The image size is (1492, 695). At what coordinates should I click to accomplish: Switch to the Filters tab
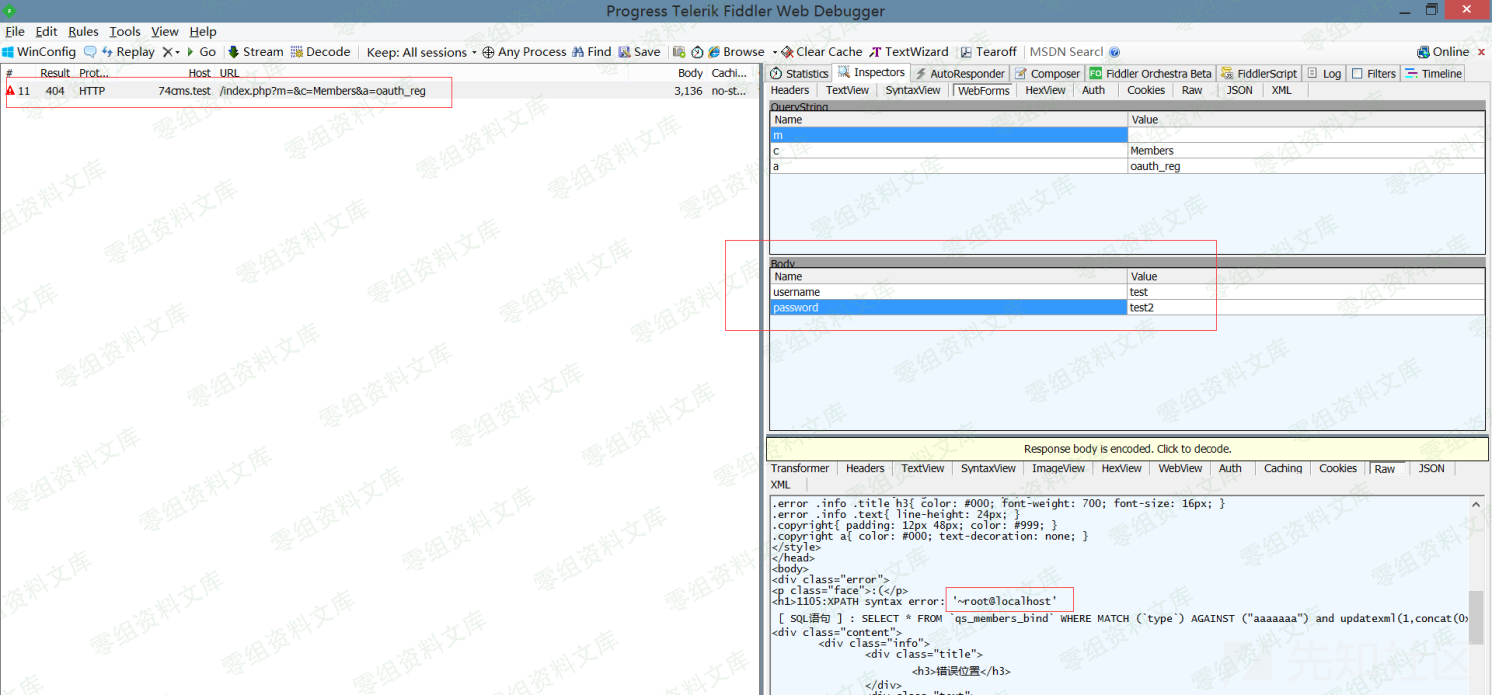pyautogui.click(x=1373, y=73)
